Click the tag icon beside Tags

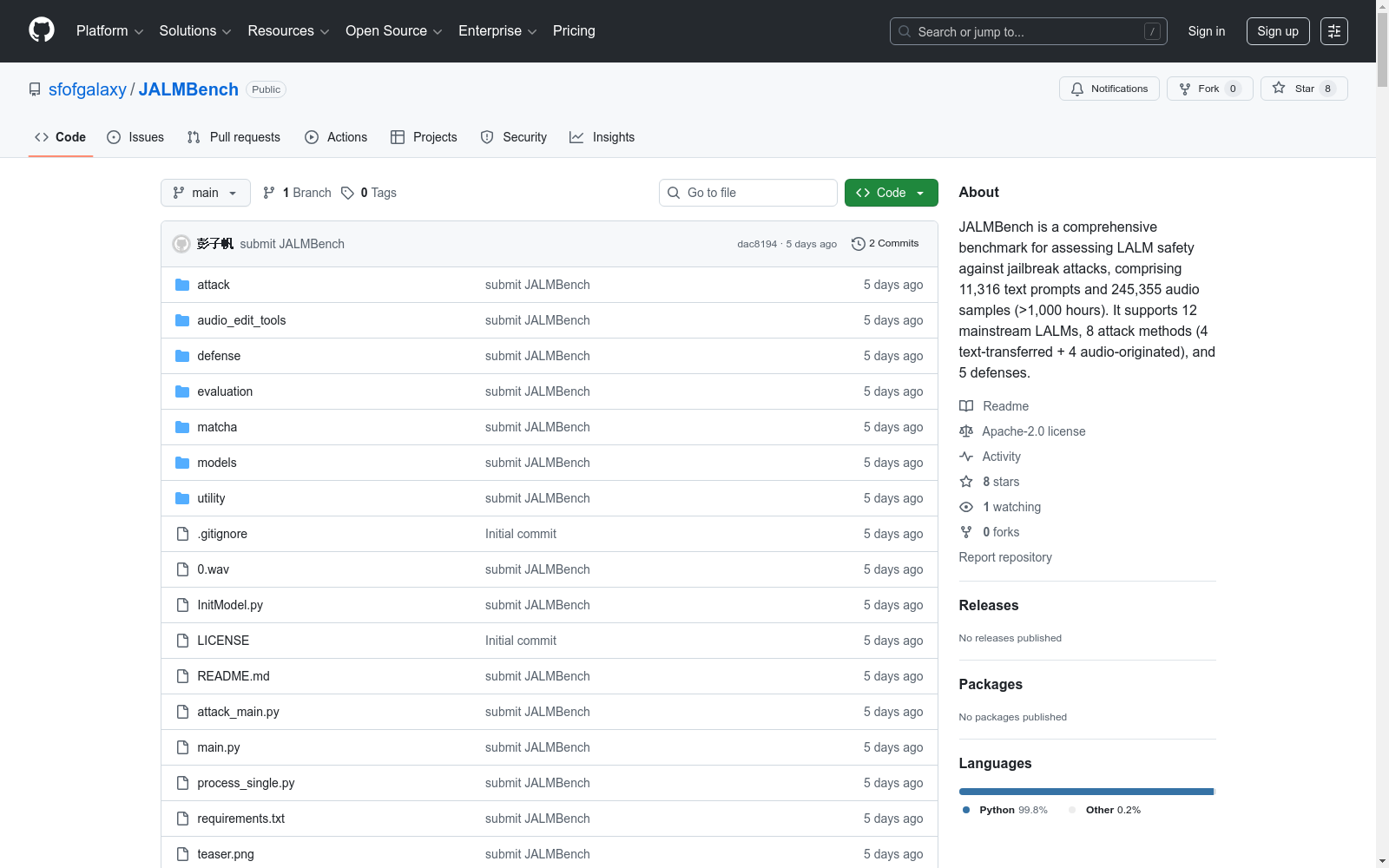coord(347,193)
